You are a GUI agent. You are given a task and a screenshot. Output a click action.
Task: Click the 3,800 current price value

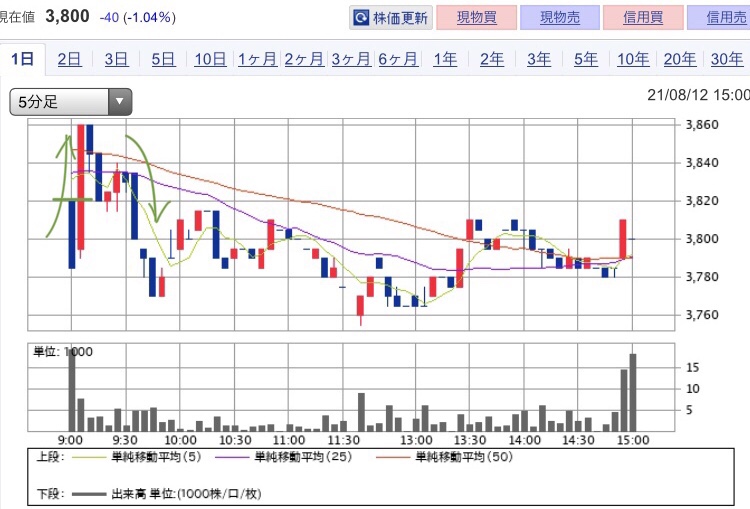[67, 16]
